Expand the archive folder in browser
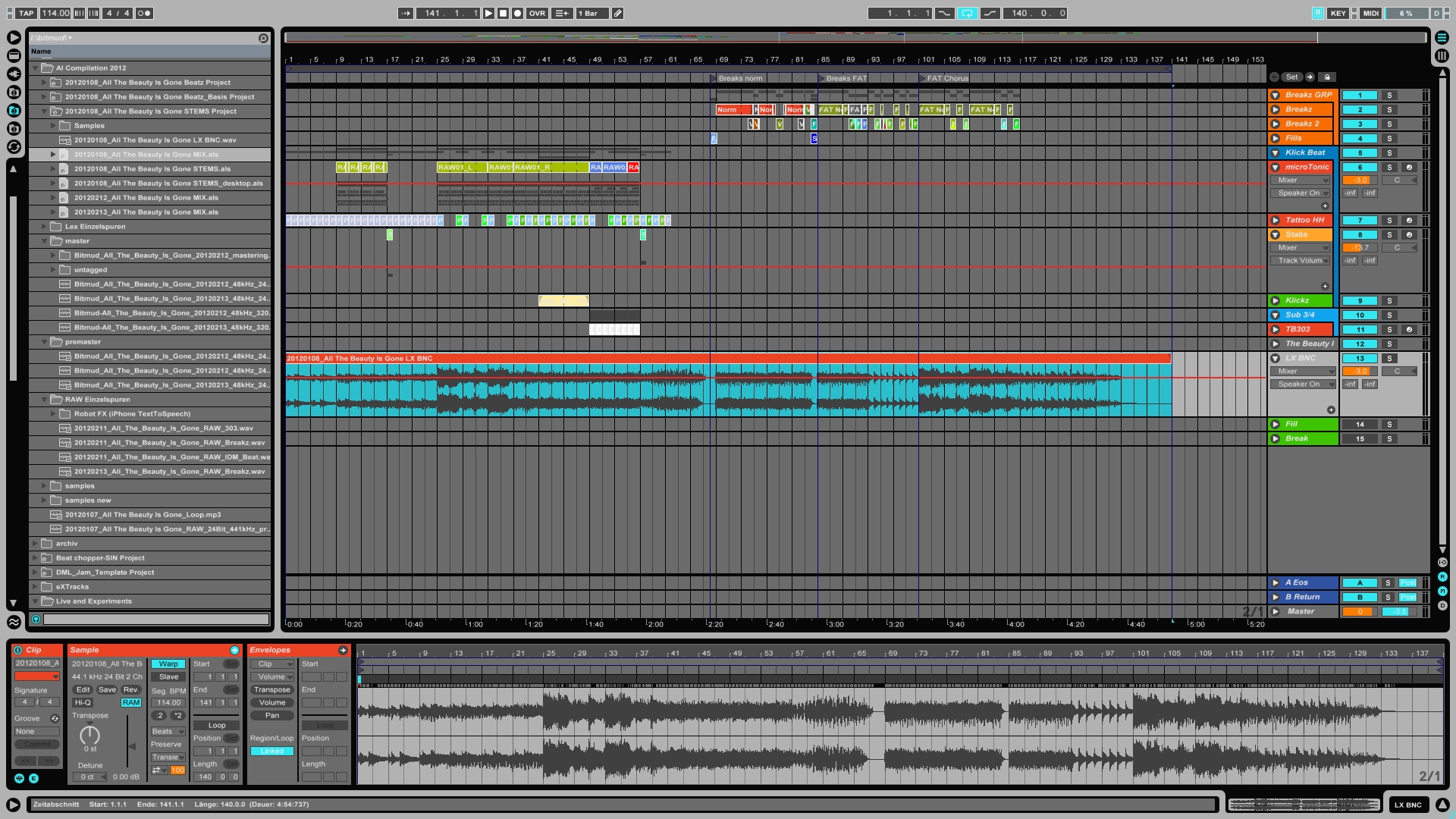The width and height of the screenshot is (1456, 819). click(x=35, y=544)
